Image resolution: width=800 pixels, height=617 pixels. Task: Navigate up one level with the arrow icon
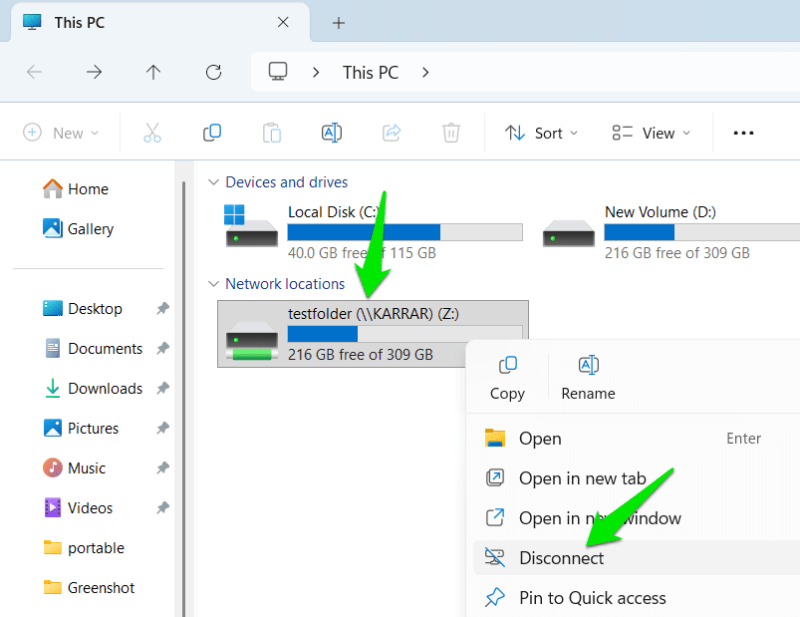click(154, 72)
